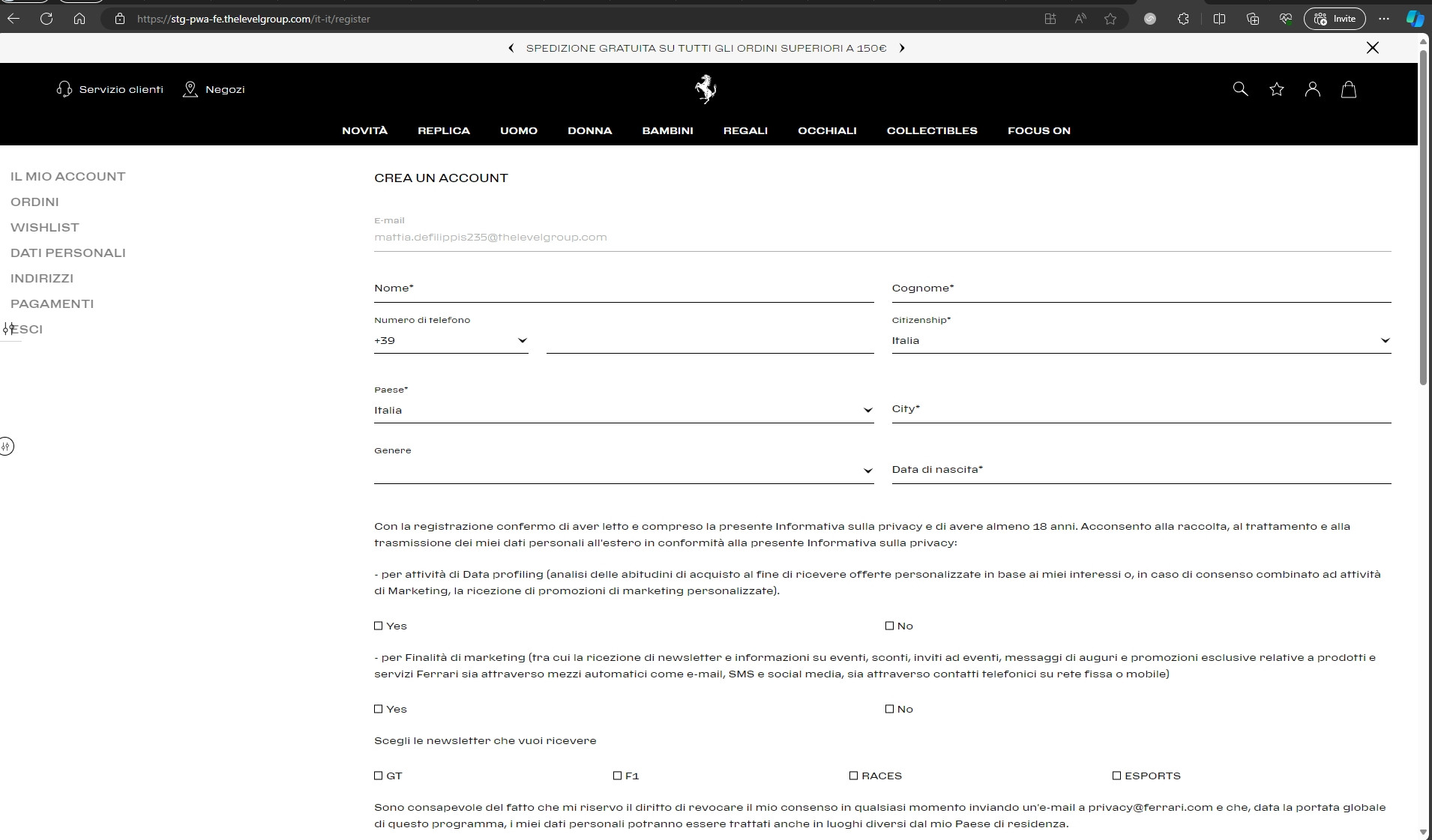Go to DATI PERSONALI in sidebar

tap(68, 253)
